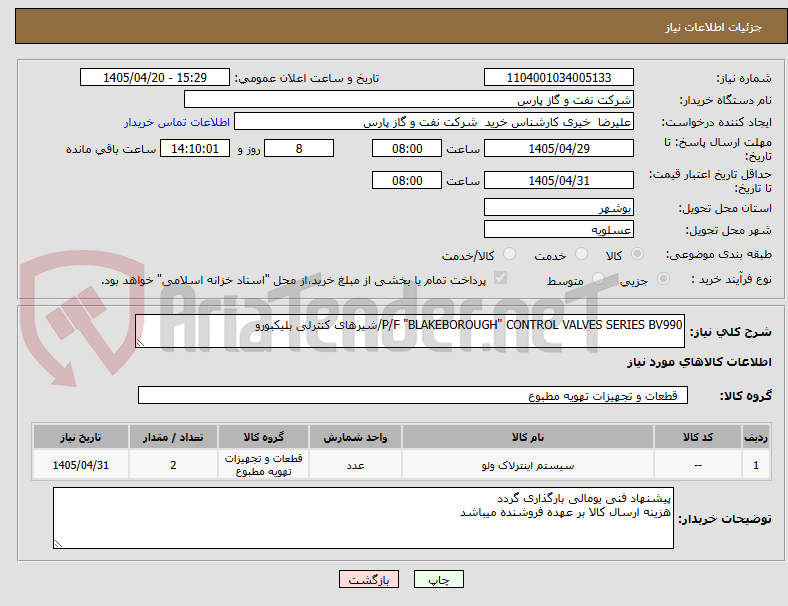Click the سیستم اینترلاک ولو table row
Screen dimensions: 788x606
[x=401, y=465]
